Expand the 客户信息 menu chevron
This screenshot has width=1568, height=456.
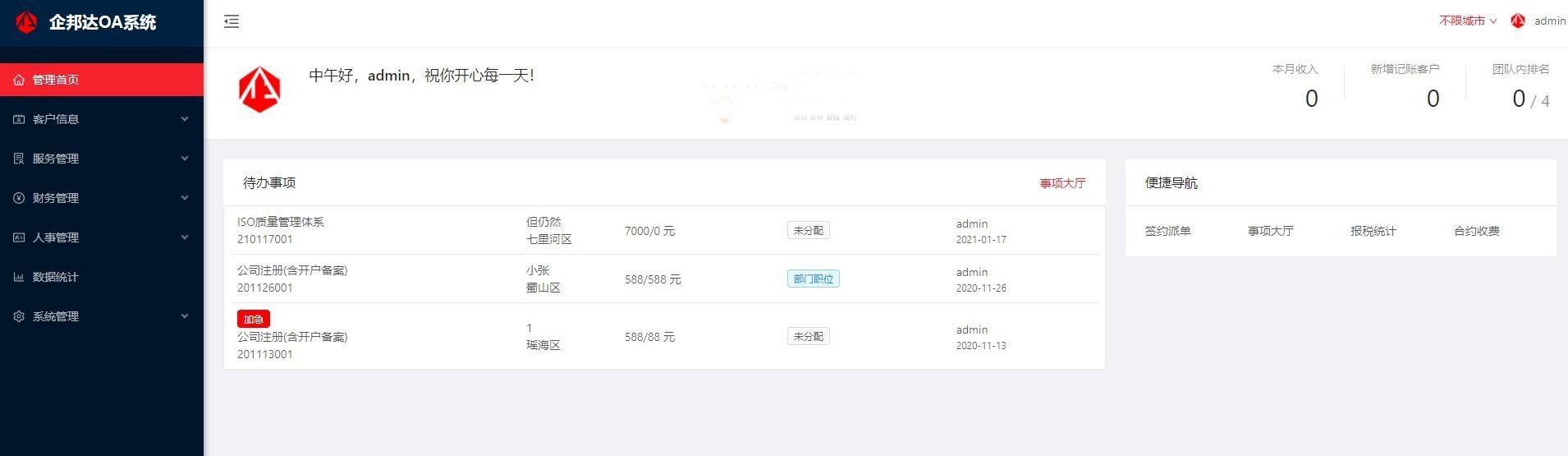(185, 119)
